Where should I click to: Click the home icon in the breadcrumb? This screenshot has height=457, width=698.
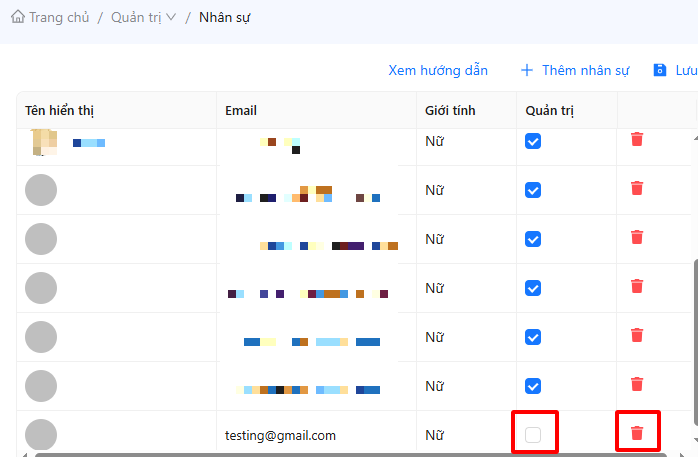pos(18,17)
